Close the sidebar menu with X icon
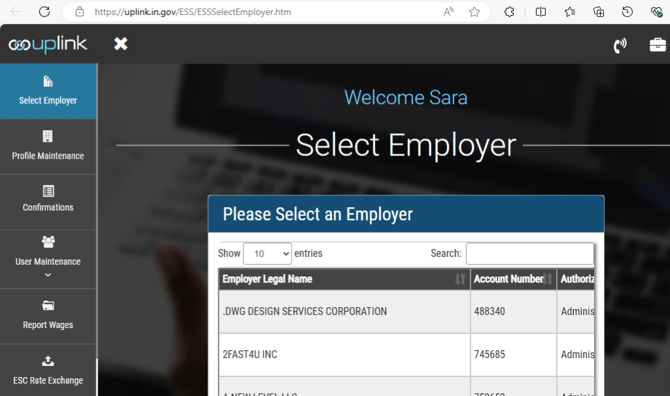This screenshot has height=396, width=670. [121, 44]
